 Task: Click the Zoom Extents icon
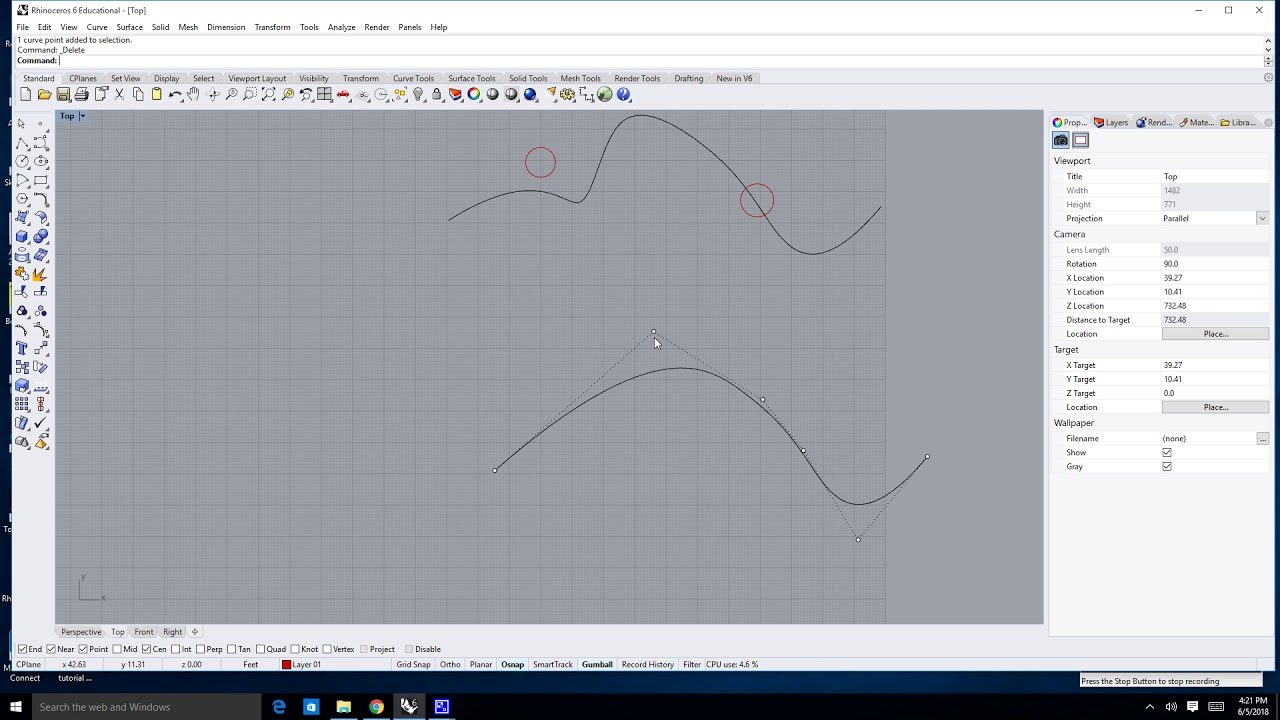tap(269, 94)
